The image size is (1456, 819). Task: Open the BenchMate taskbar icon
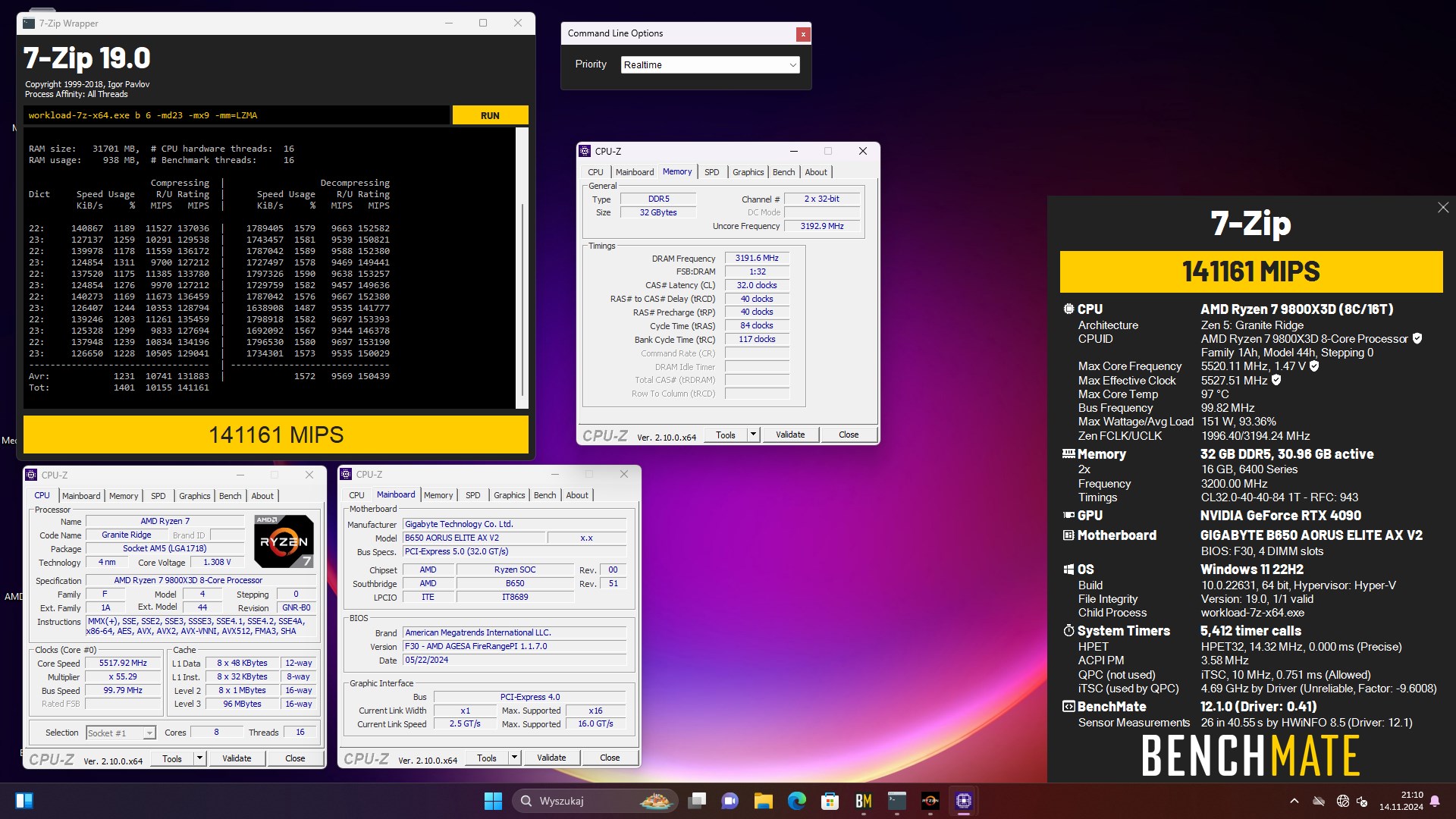click(x=863, y=801)
